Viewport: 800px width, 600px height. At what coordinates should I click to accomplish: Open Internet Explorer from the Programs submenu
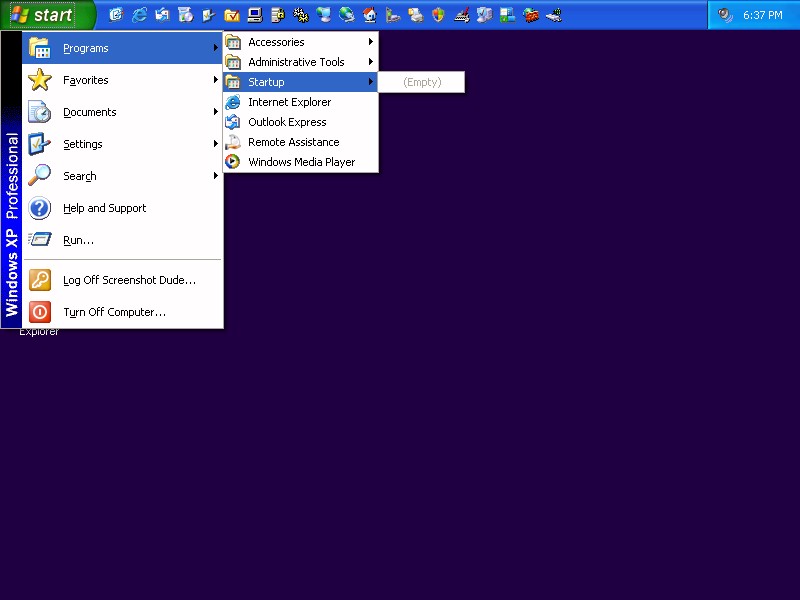(289, 102)
